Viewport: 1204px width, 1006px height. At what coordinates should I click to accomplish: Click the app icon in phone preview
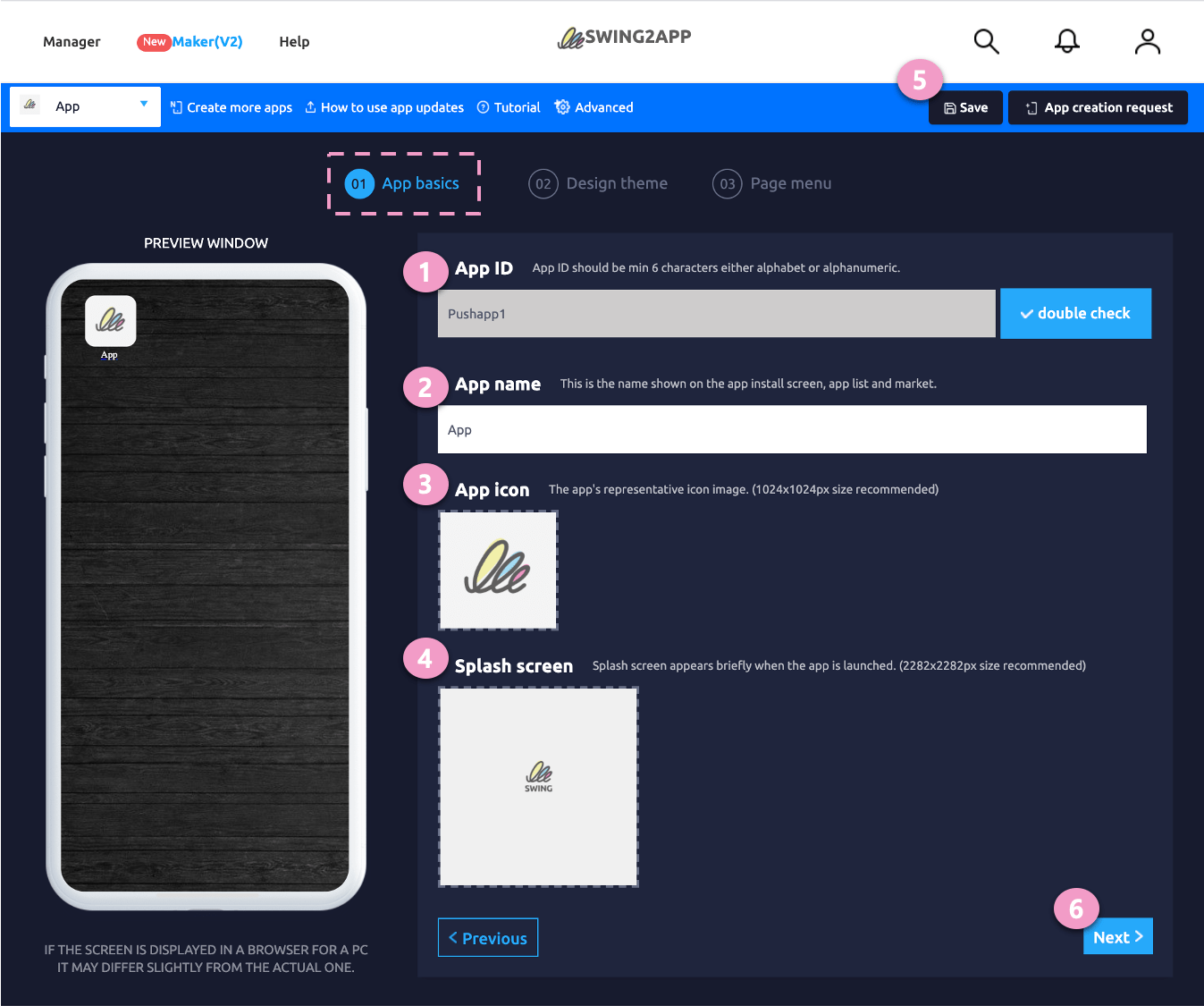tap(110, 321)
